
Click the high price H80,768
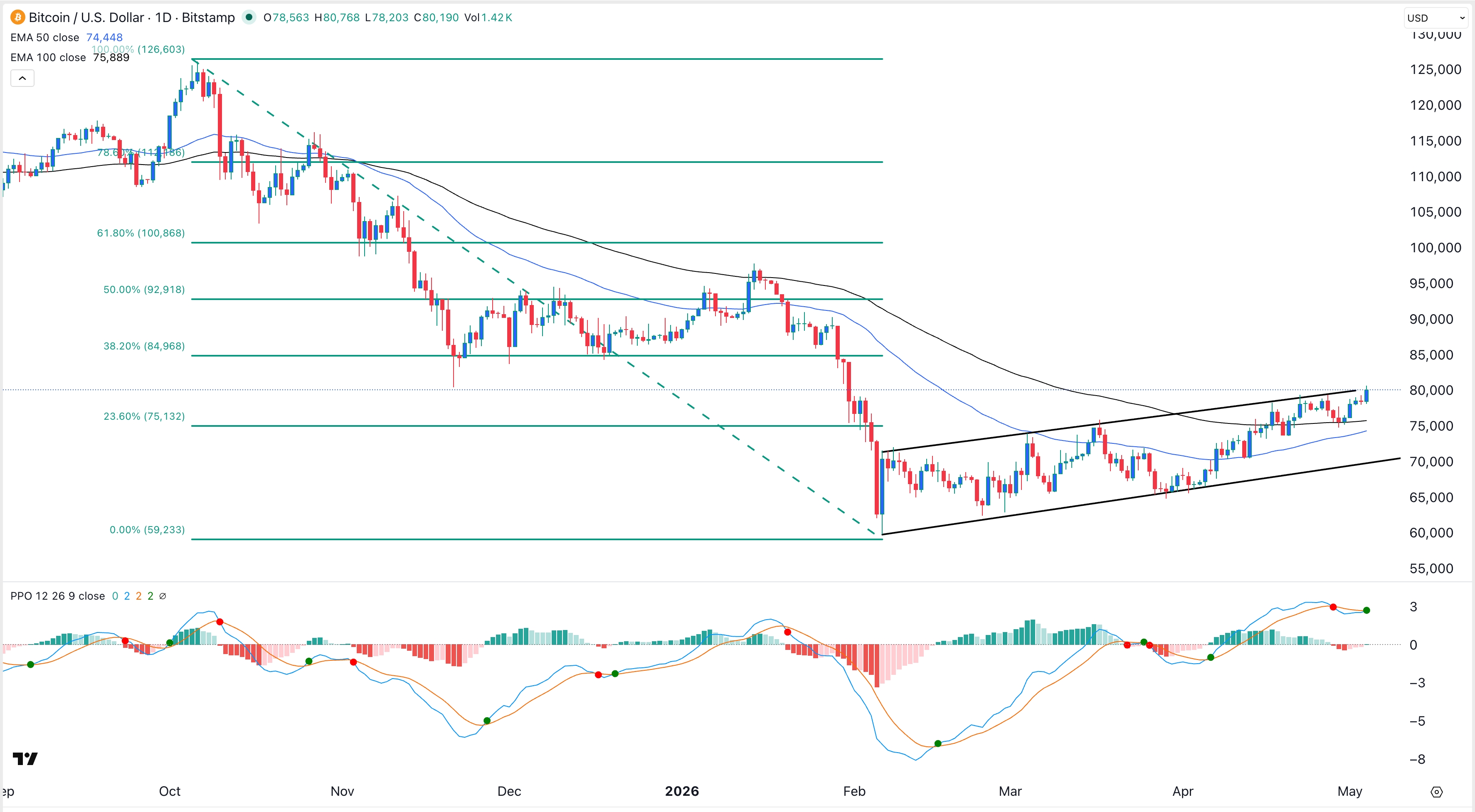pos(337,18)
